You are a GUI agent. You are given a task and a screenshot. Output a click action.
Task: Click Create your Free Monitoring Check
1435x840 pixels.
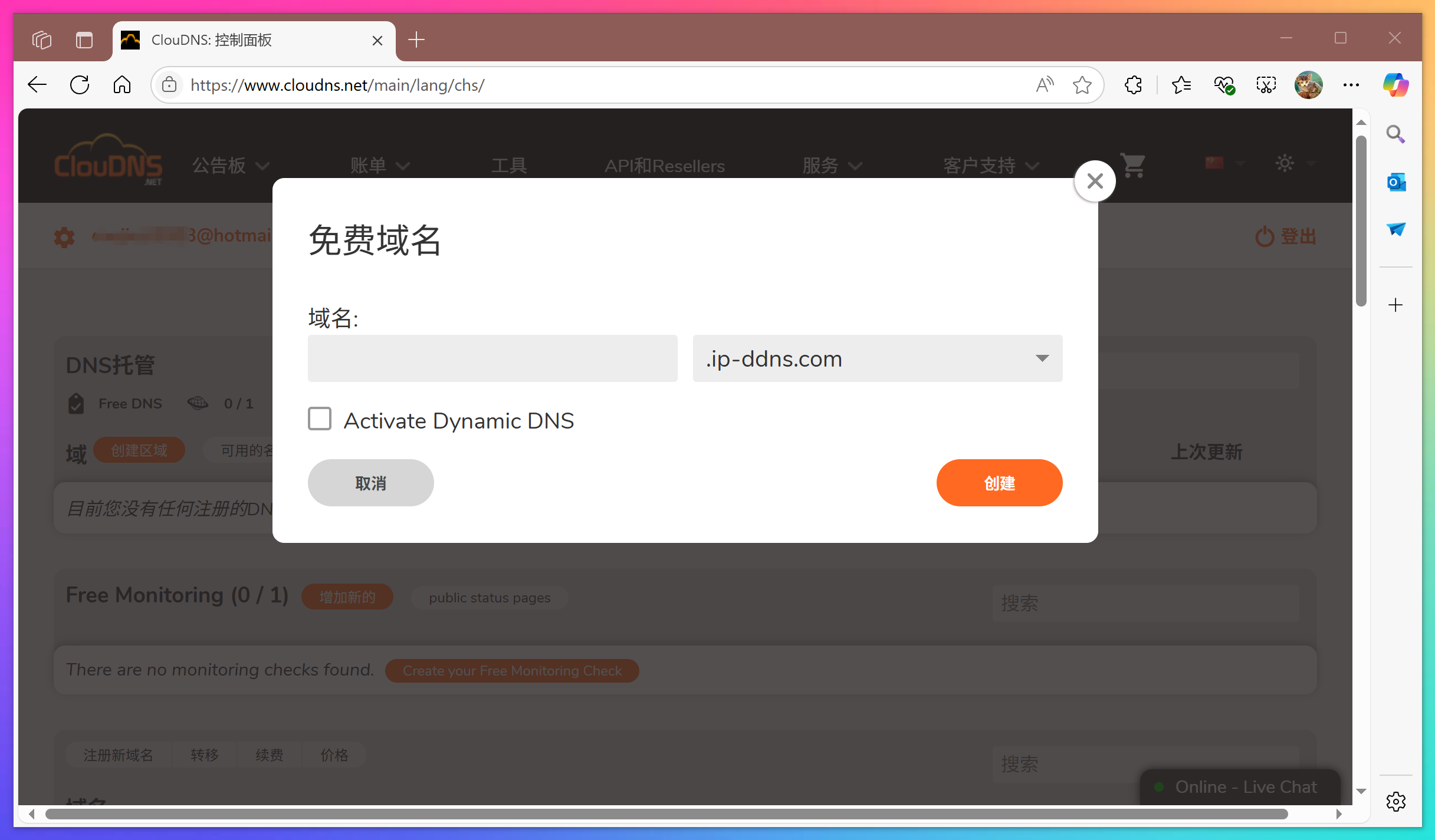[512, 670]
